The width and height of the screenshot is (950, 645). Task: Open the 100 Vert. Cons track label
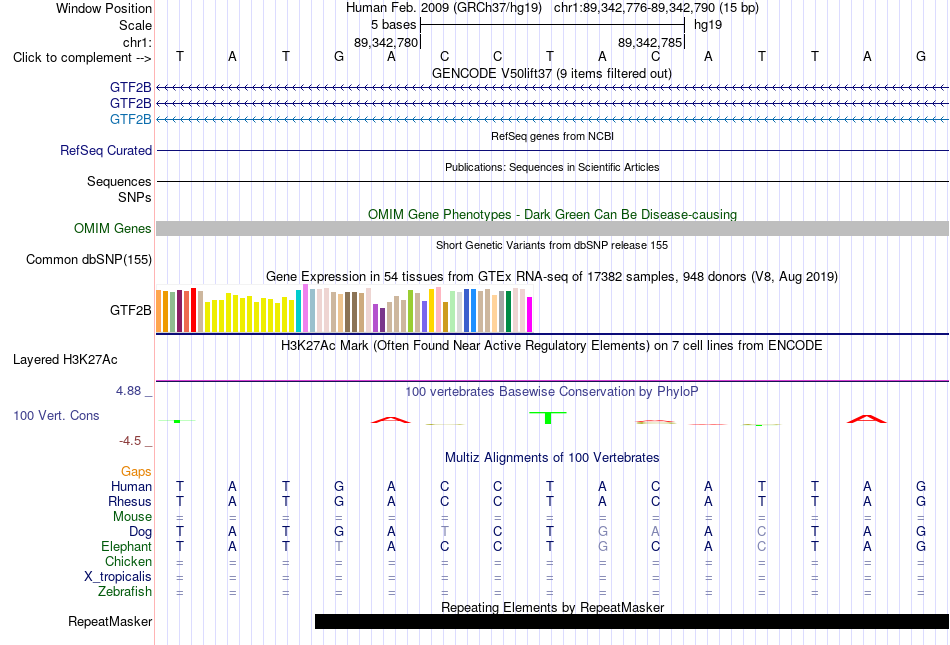coord(56,415)
